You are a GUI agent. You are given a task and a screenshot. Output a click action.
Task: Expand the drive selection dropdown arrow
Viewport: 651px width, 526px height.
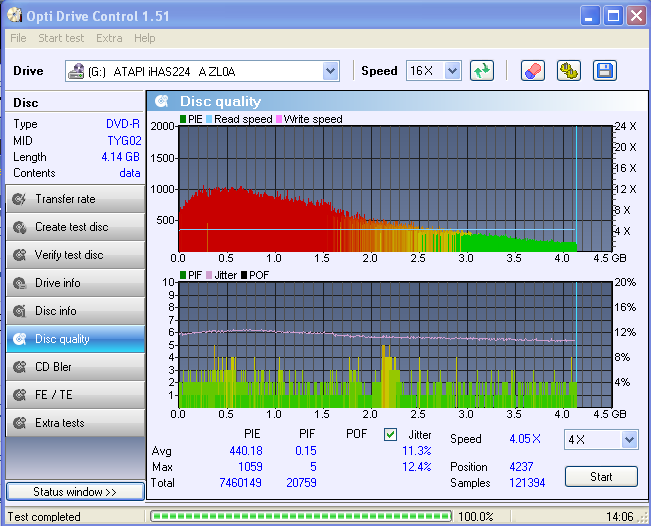click(x=330, y=71)
